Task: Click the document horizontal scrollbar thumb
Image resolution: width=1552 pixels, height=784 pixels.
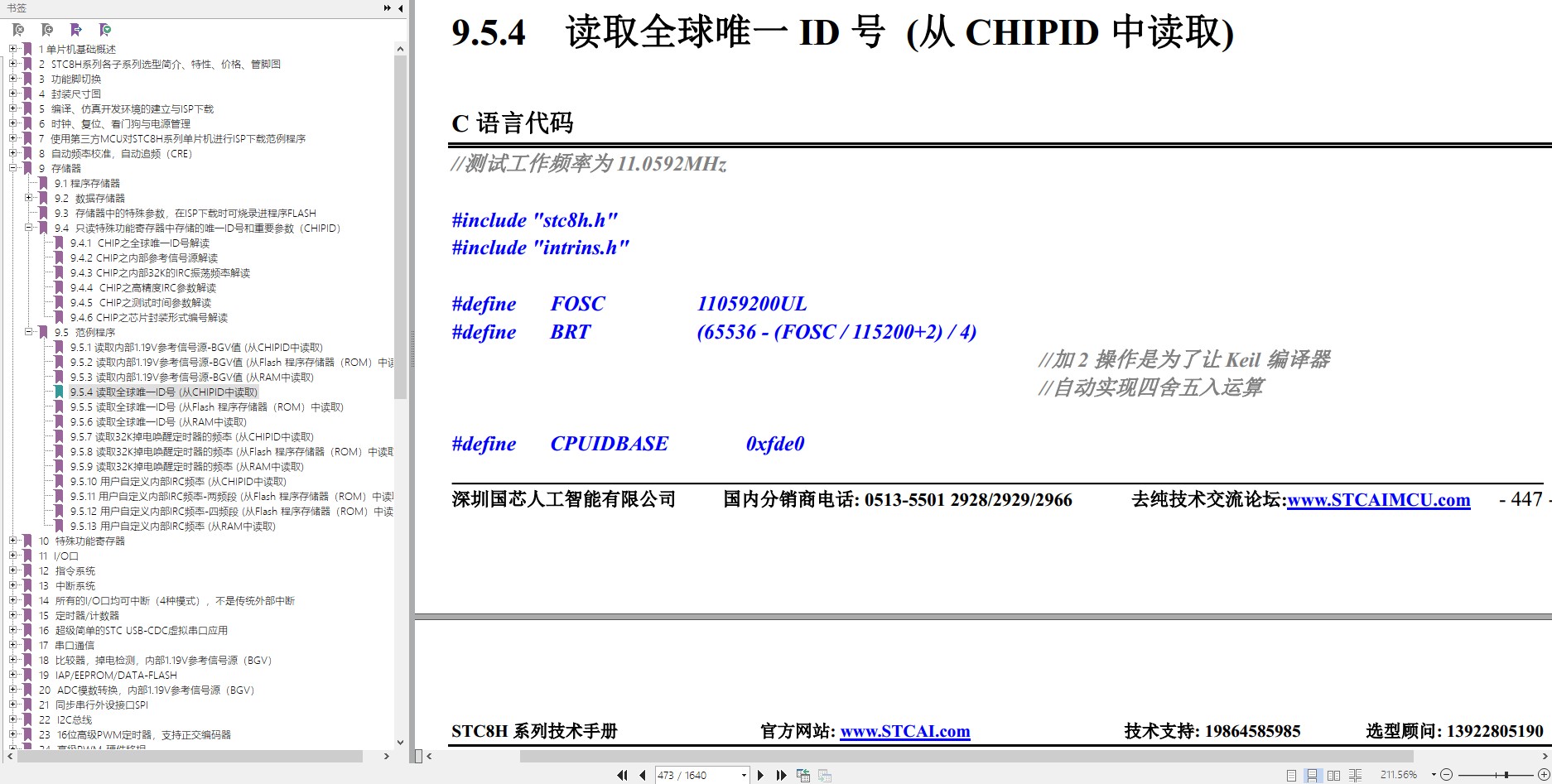Action: pos(966,756)
